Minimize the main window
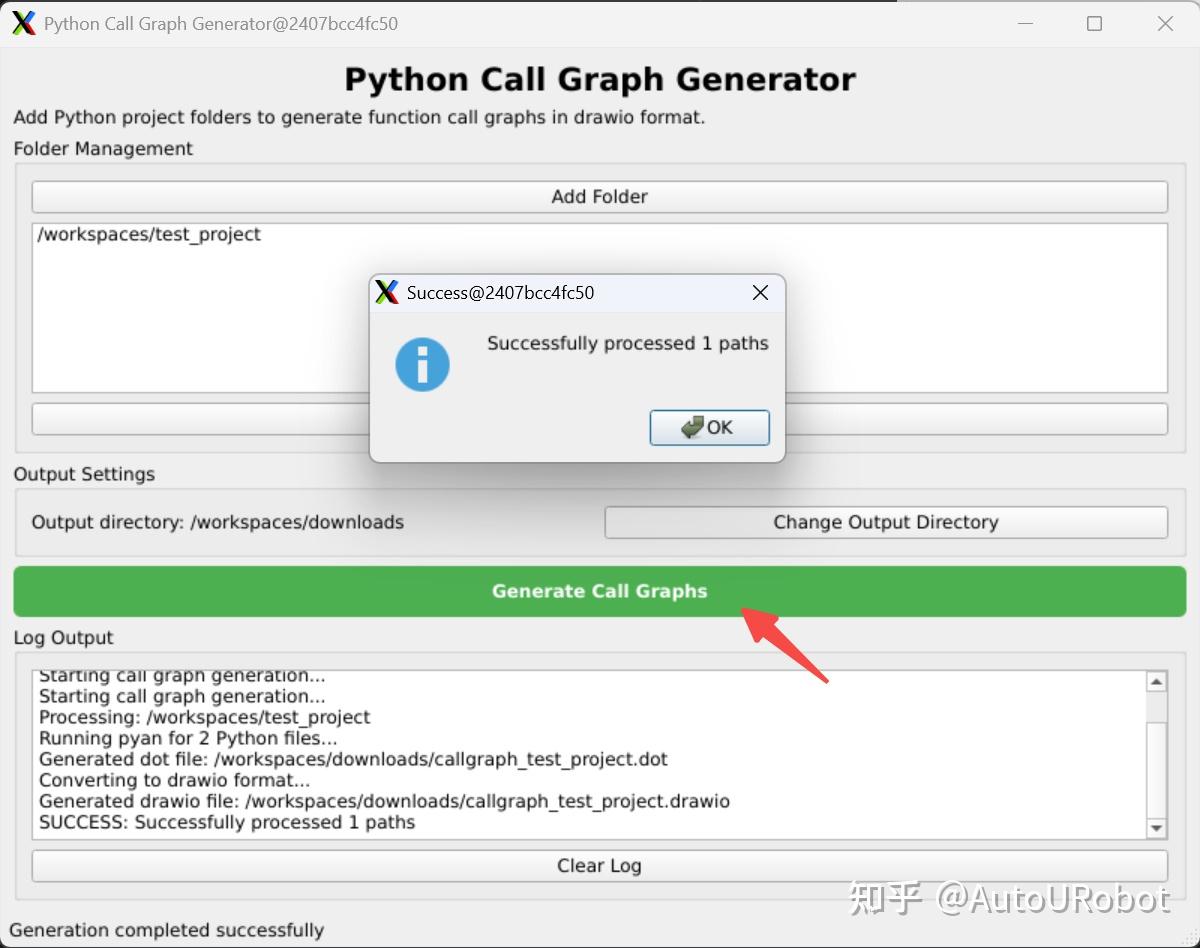The height and width of the screenshot is (948, 1200). coord(1025,23)
